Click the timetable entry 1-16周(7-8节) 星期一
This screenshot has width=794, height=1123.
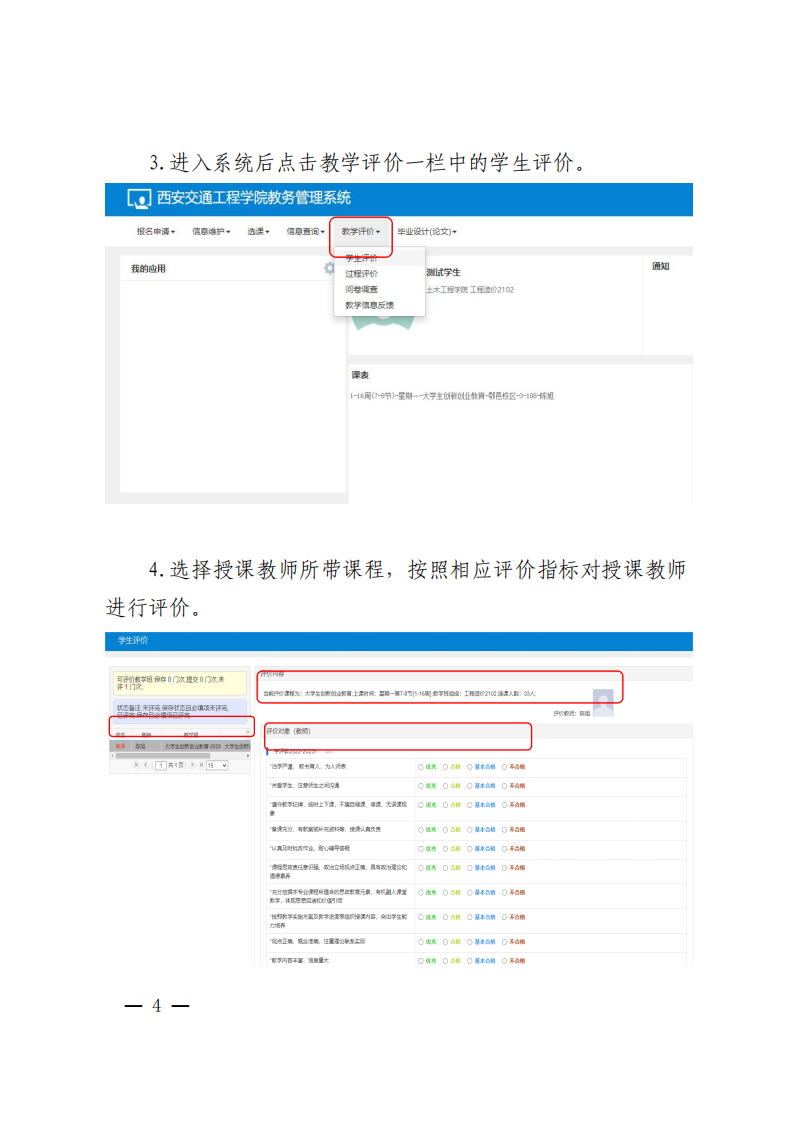click(452, 395)
